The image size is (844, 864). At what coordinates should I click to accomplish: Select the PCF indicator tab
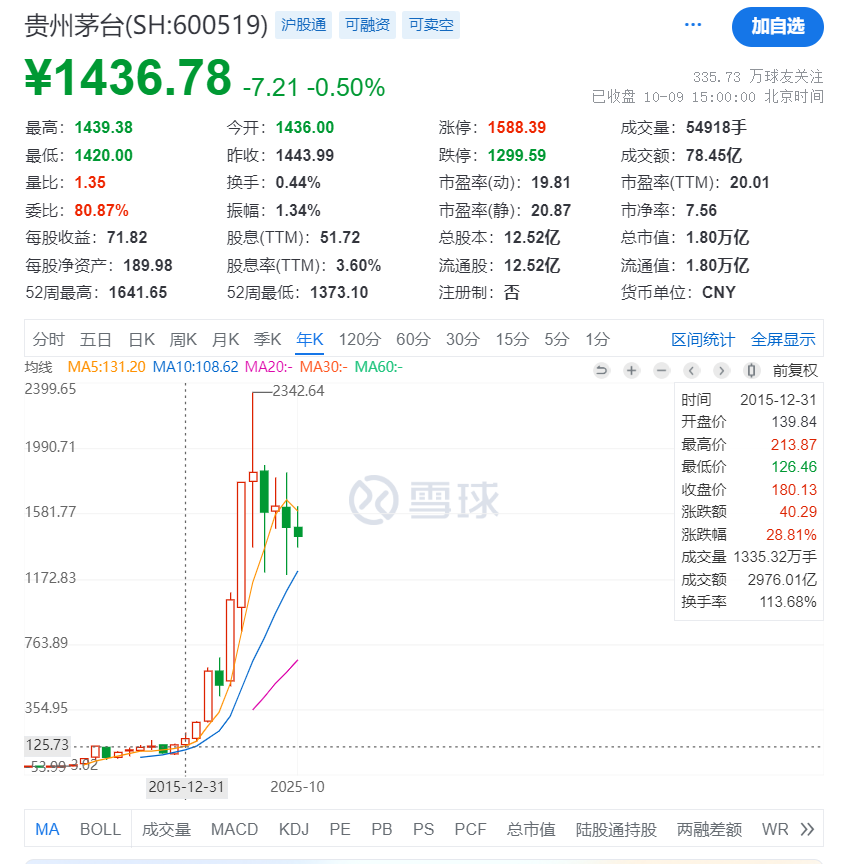pyautogui.click(x=470, y=829)
